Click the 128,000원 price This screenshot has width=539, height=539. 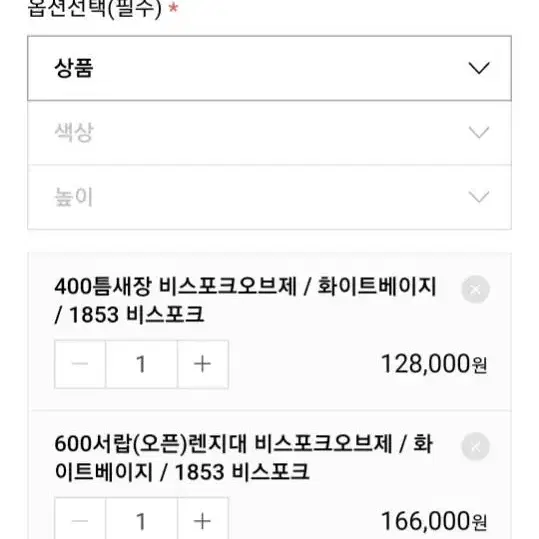(434, 364)
